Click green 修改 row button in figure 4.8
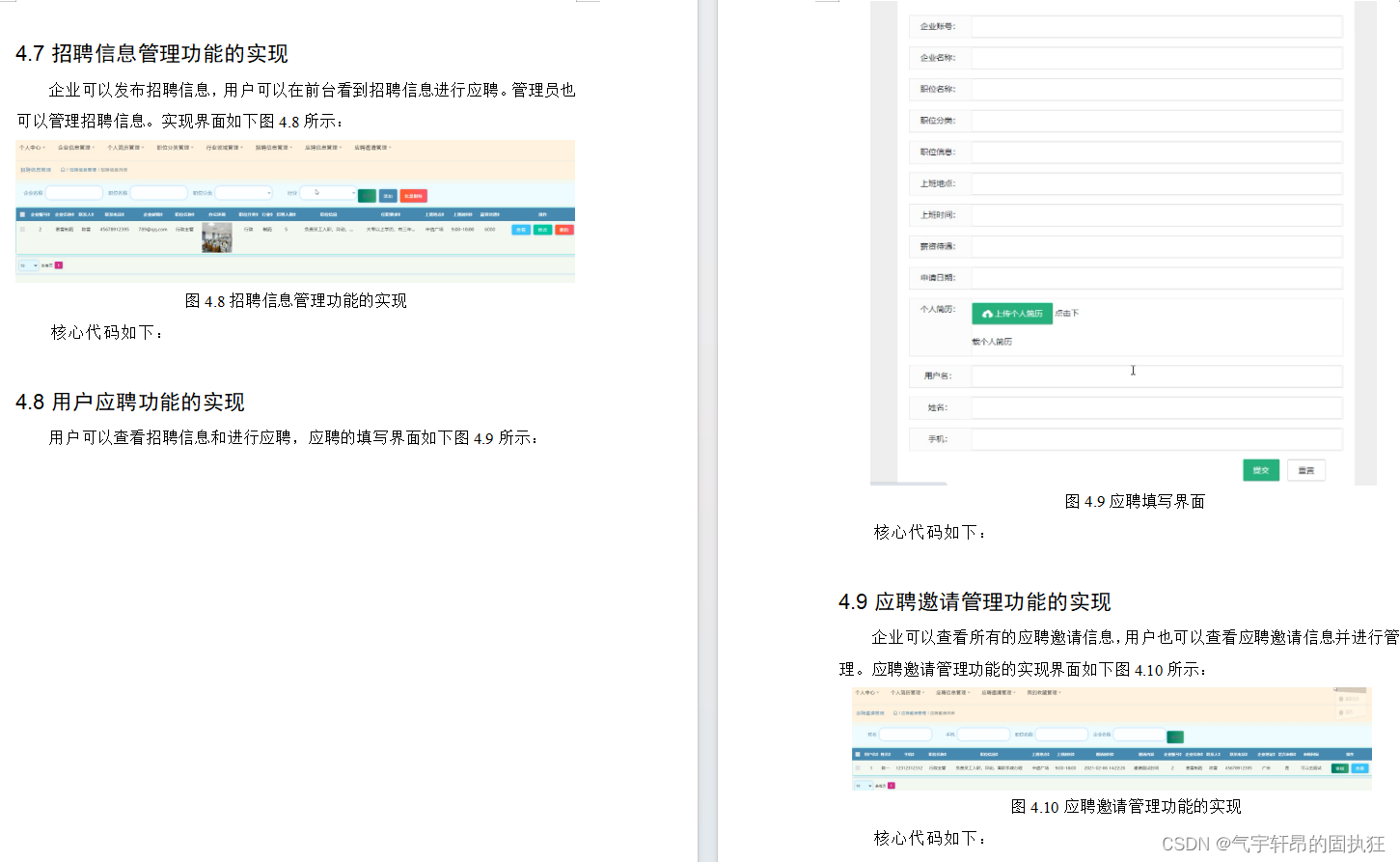Image resolution: width=1400 pixels, height=862 pixels. coord(542,230)
